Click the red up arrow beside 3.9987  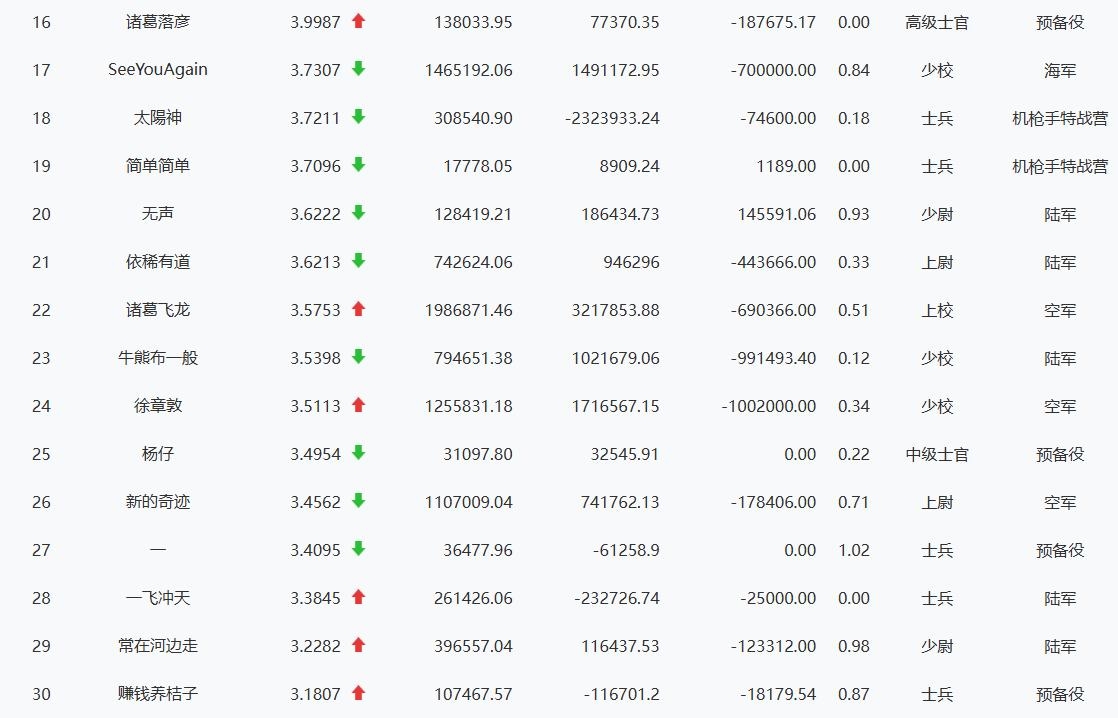pos(358,21)
